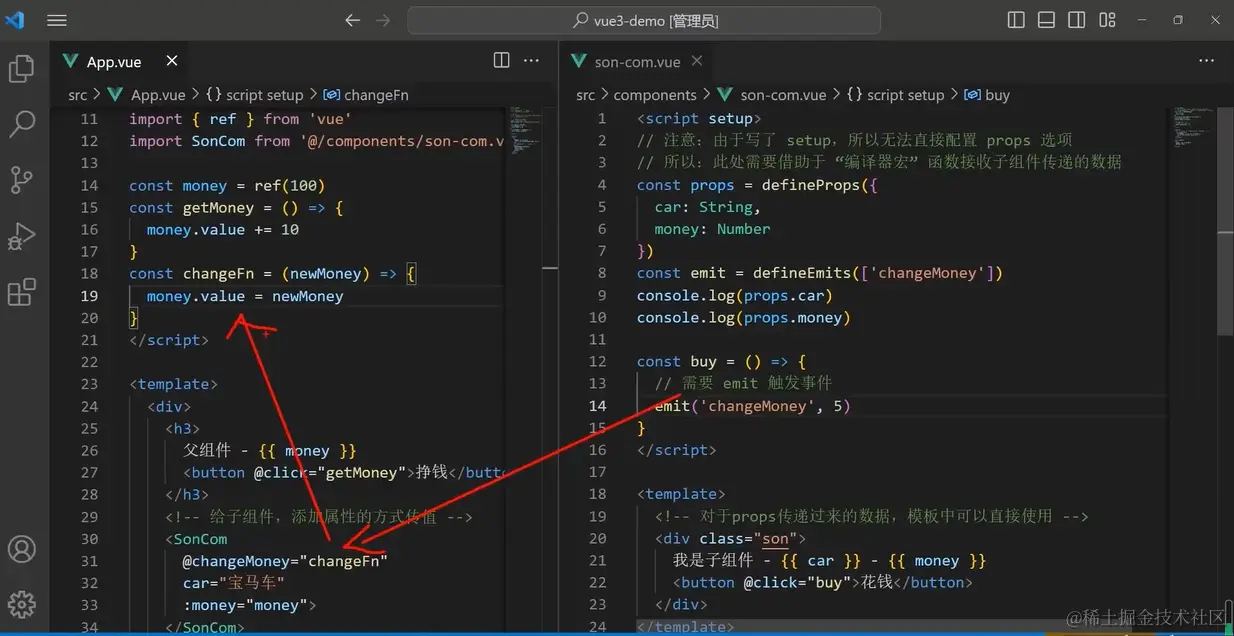Click 'import { ref } from 'vue'' line
The image size is (1234, 636).
[240, 119]
